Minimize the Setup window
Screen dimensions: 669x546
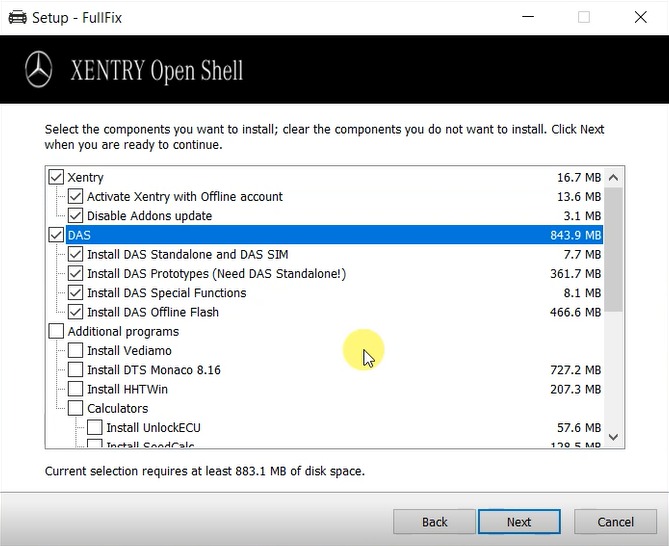coord(528,17)
